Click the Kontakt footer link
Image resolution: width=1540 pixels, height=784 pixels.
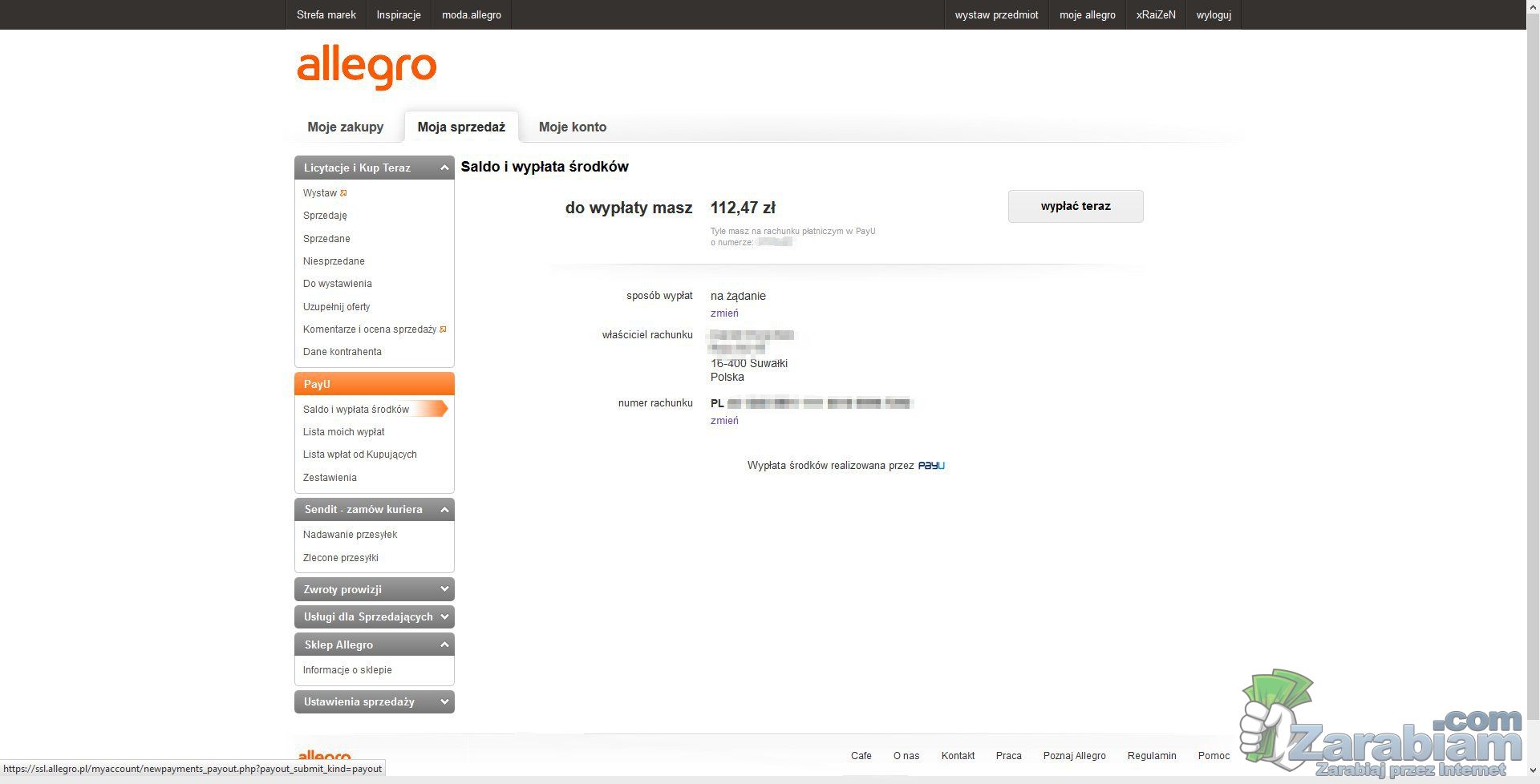pos(958,756)
